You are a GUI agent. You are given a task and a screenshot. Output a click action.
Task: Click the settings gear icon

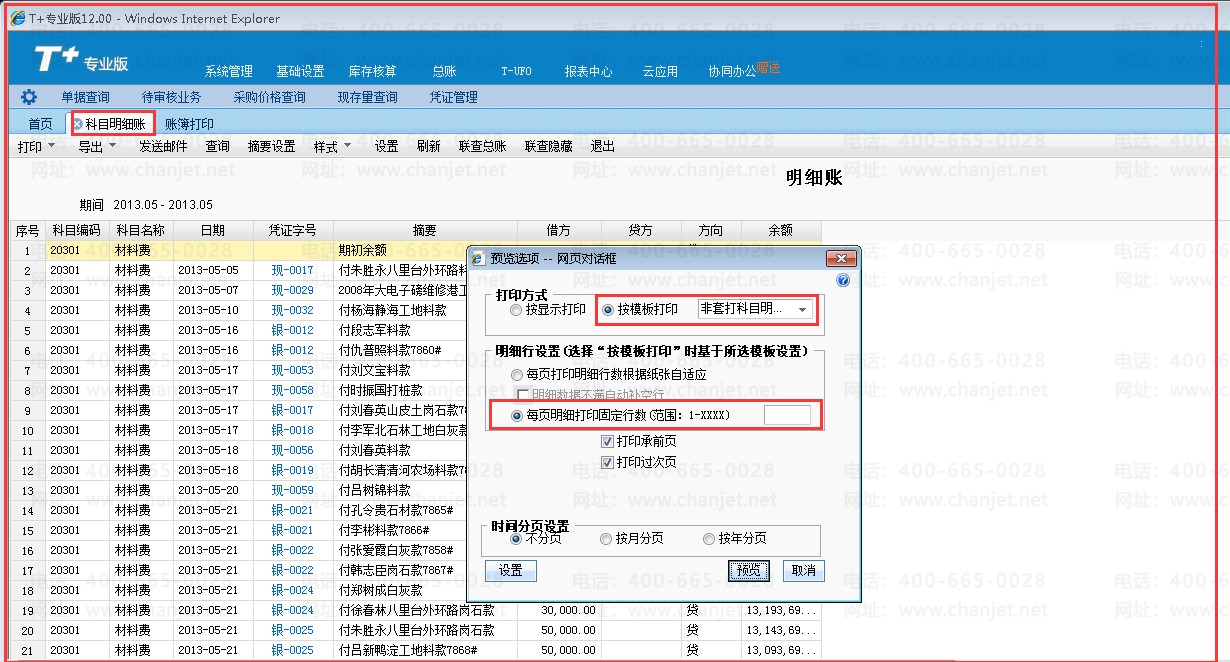(x=29, y=97)
